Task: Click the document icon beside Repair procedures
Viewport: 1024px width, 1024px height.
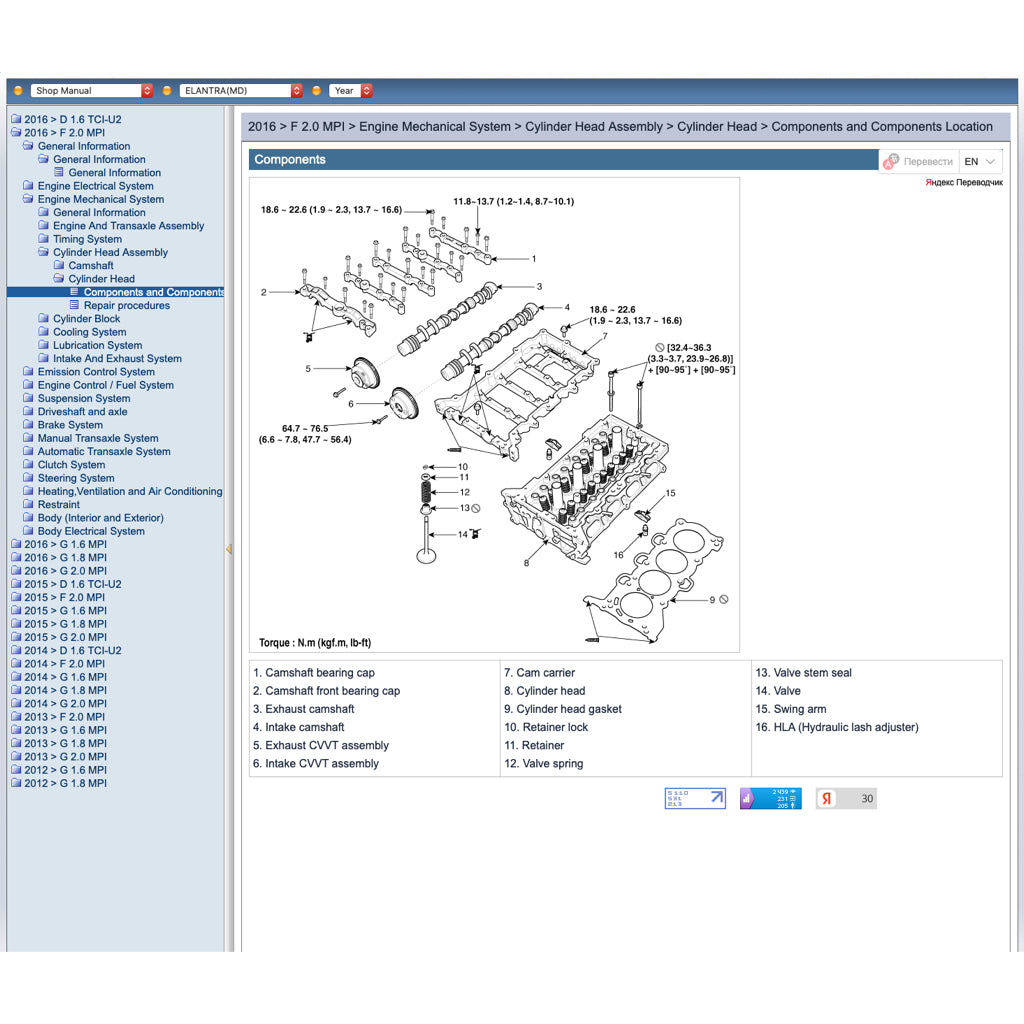Action: point(74,305)
